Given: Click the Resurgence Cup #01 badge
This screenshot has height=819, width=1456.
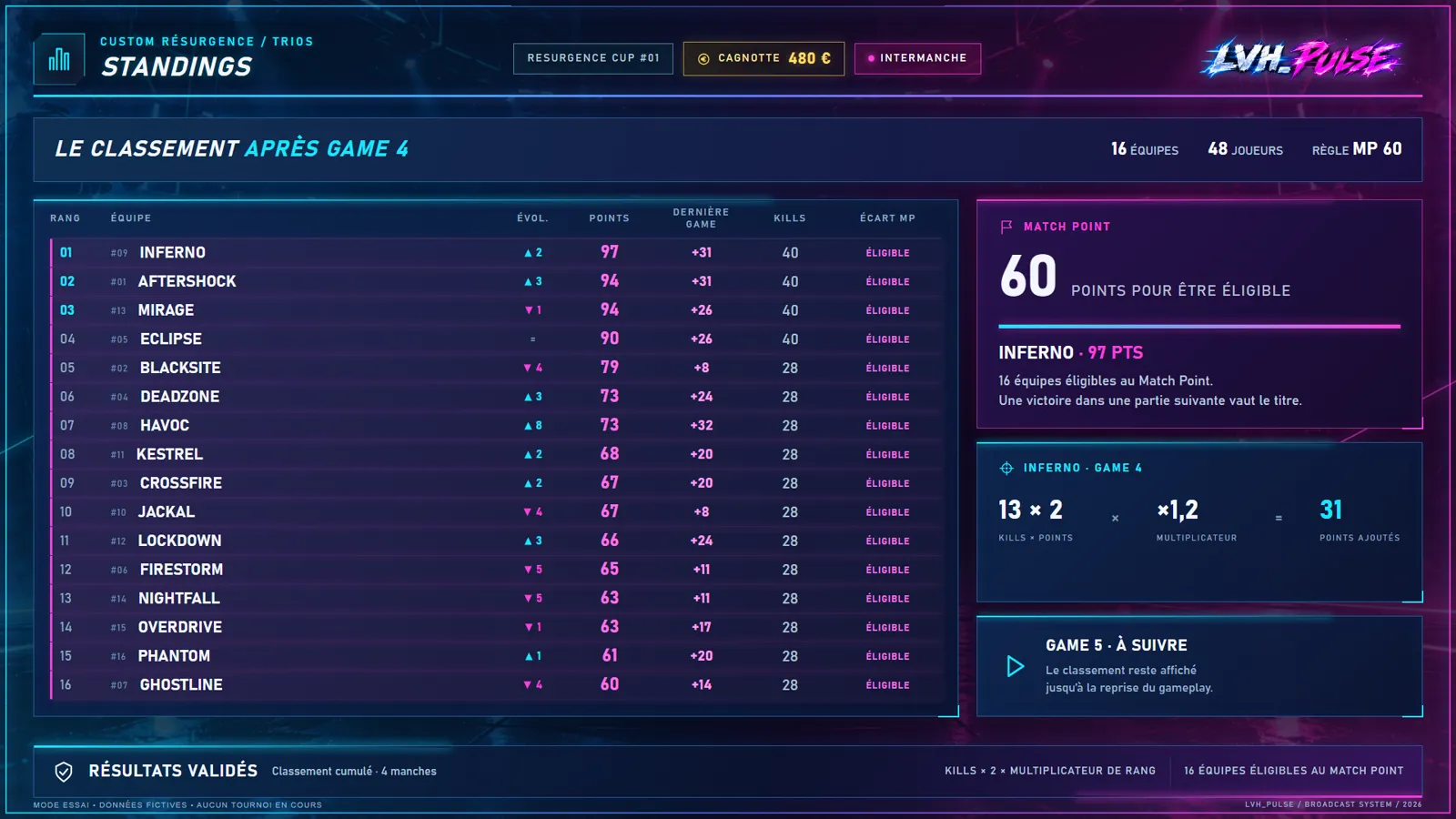Looking at the screenshot, I should (x=593, y=58).
